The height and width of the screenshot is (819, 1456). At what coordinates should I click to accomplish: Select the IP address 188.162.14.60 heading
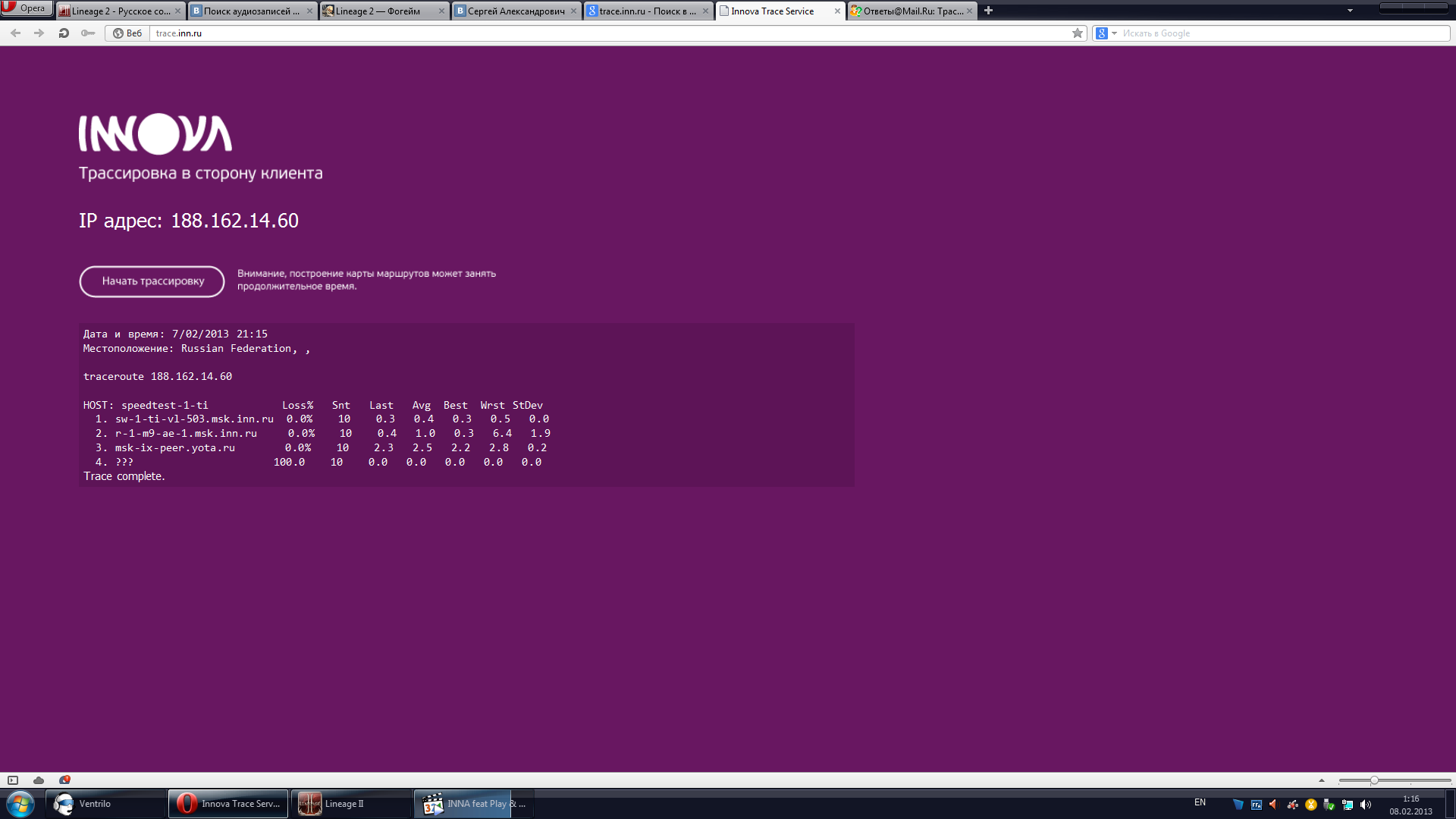pyautogui.click(x=189, y=221)
